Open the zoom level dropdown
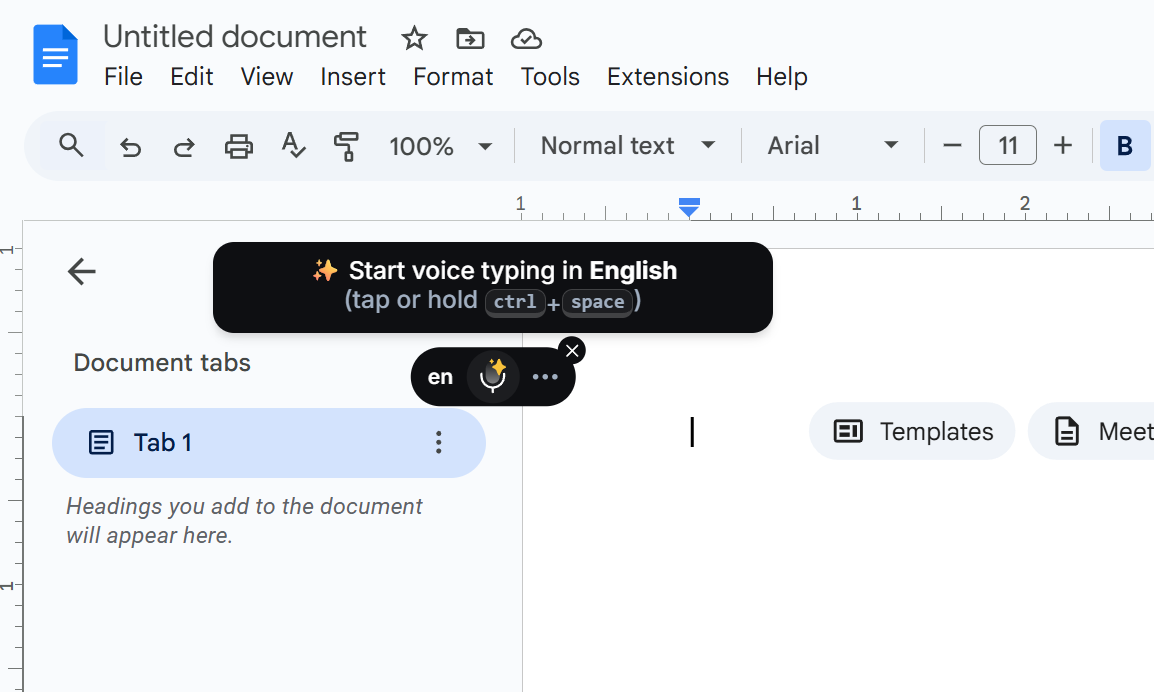 (440, 146)
